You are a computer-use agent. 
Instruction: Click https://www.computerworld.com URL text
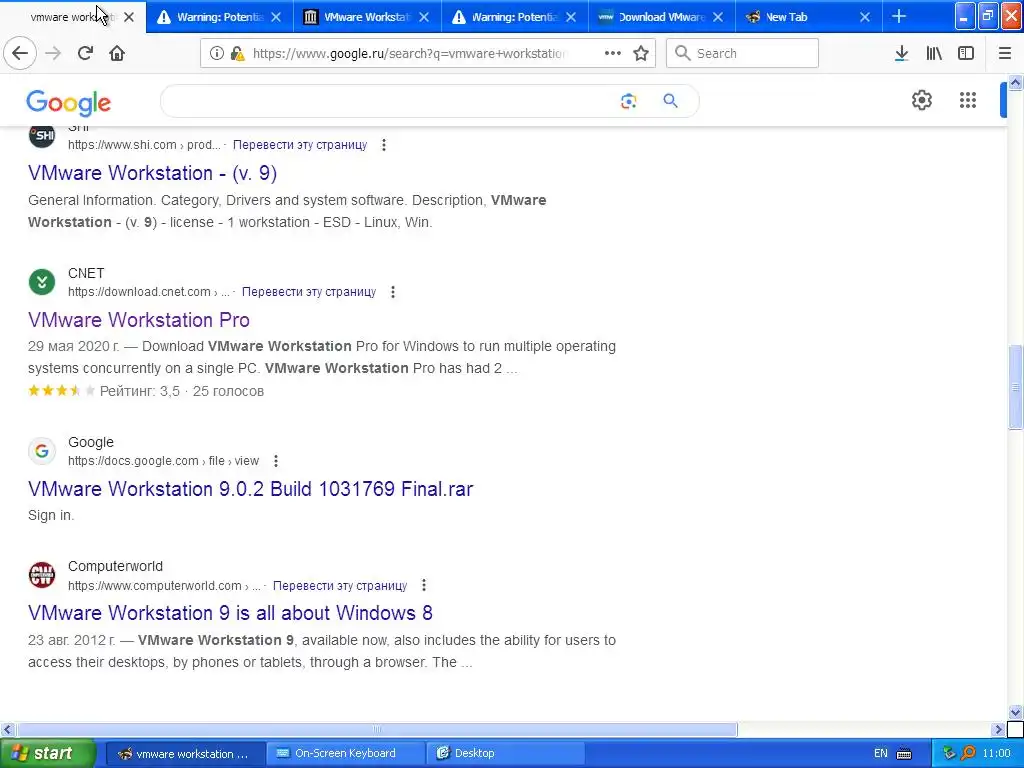point(155,586)
